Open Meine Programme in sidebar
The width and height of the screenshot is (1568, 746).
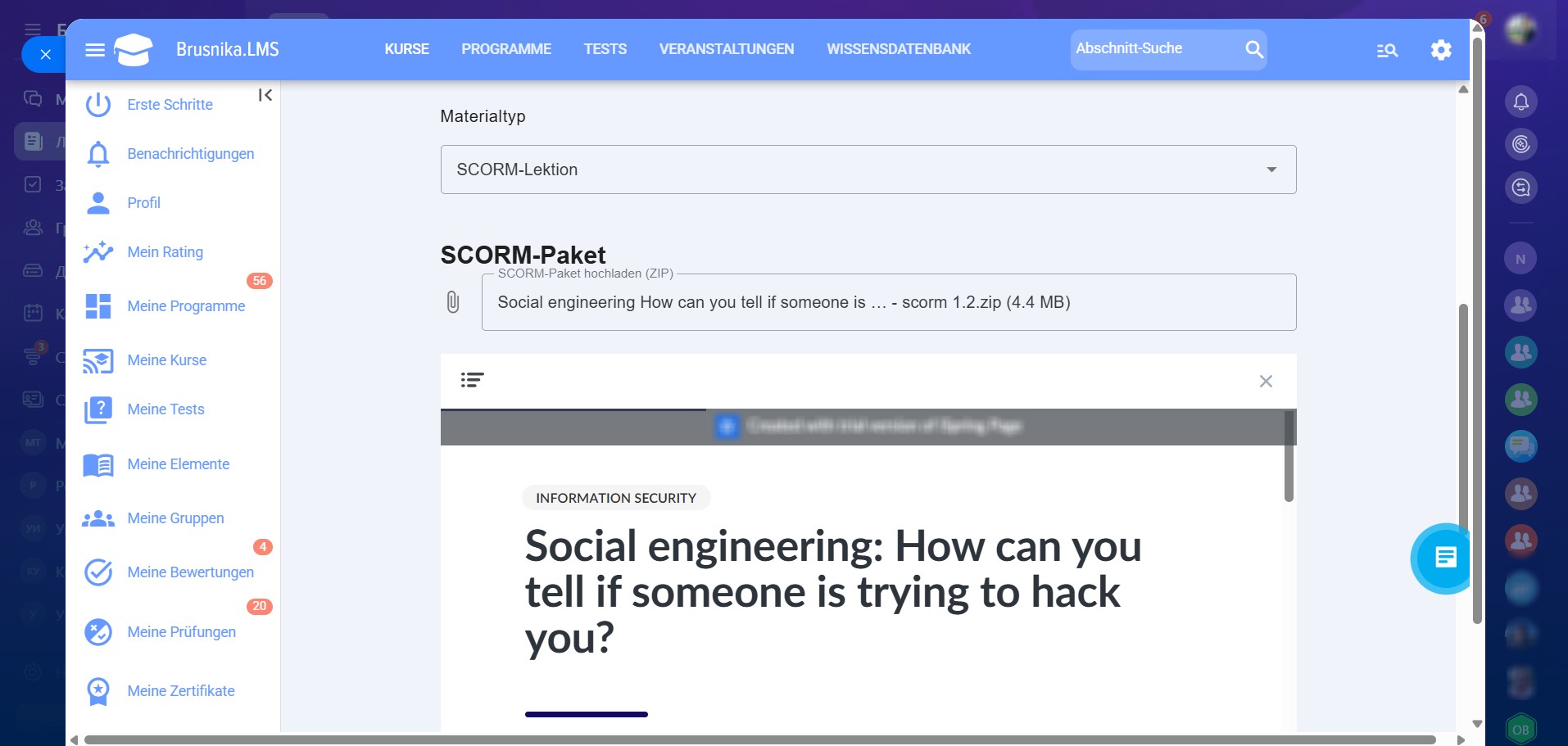pyautogui.click(x=186, y=306)
